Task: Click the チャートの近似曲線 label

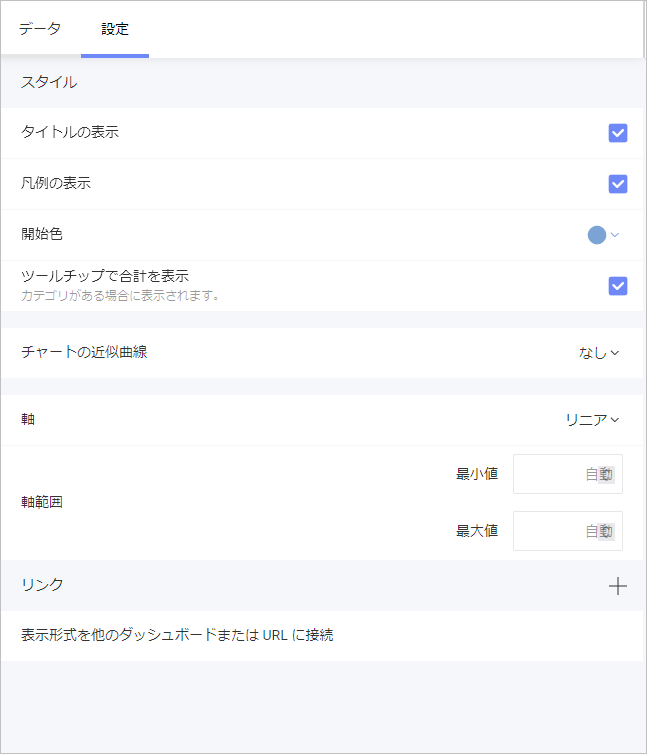Action: pos(84,352)
